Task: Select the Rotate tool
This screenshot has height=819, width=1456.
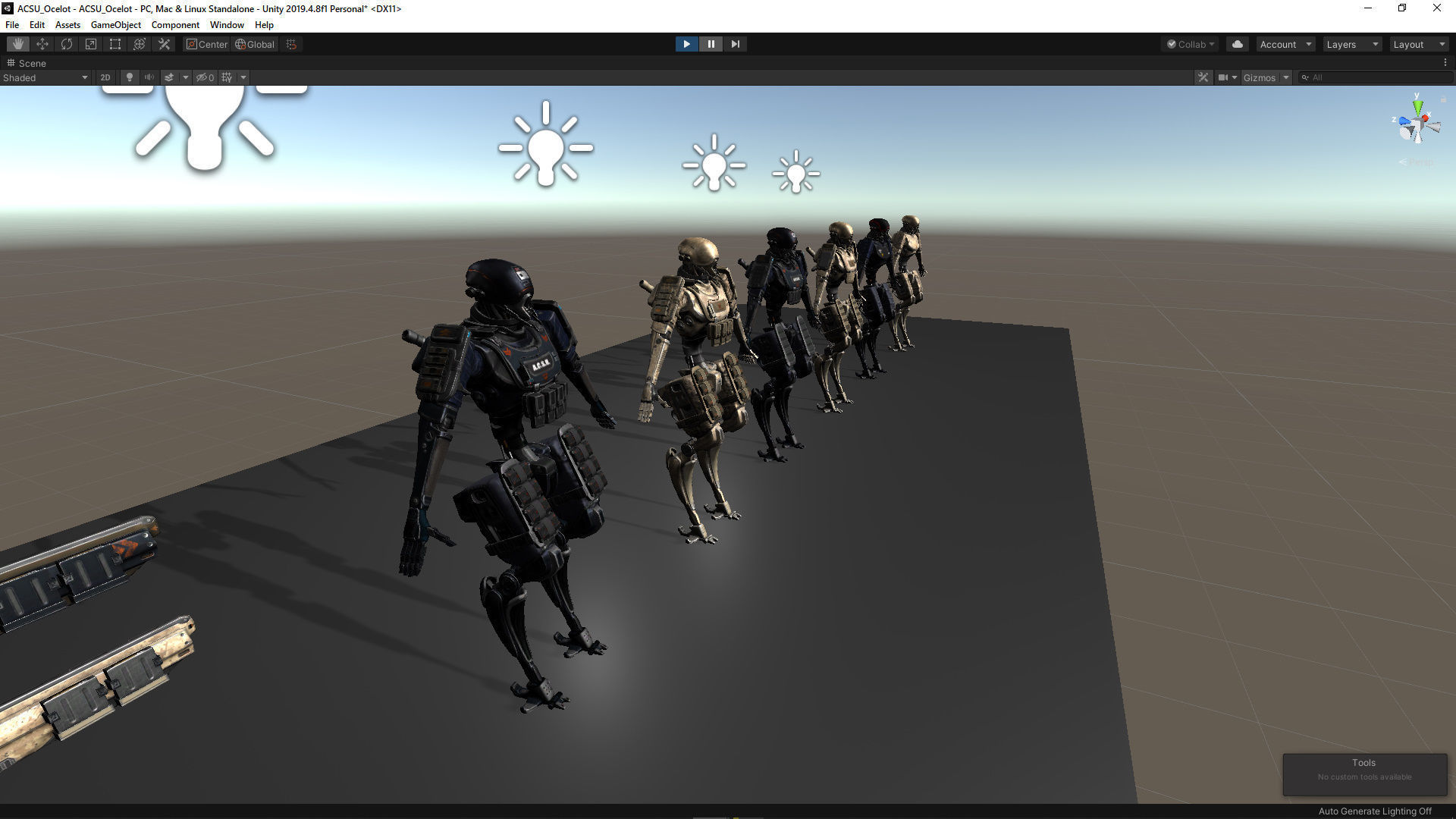Action: (67, 44)
